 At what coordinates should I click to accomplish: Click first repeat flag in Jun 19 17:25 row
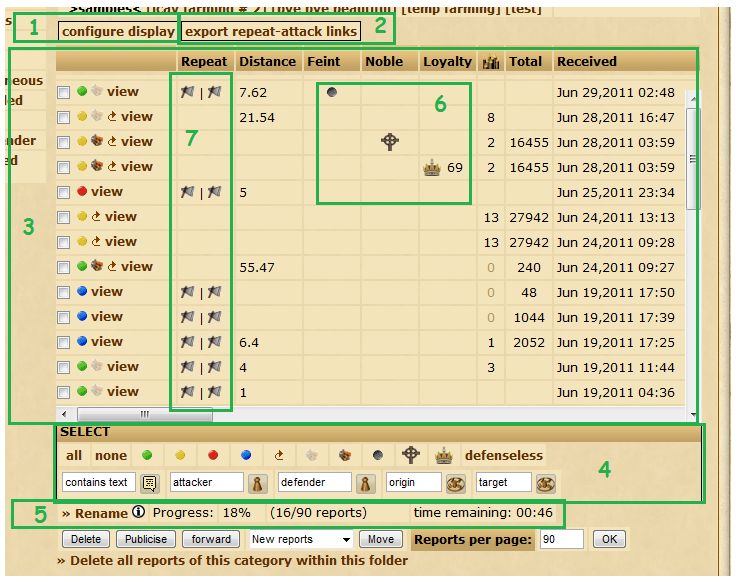click(x=188, y=342)
